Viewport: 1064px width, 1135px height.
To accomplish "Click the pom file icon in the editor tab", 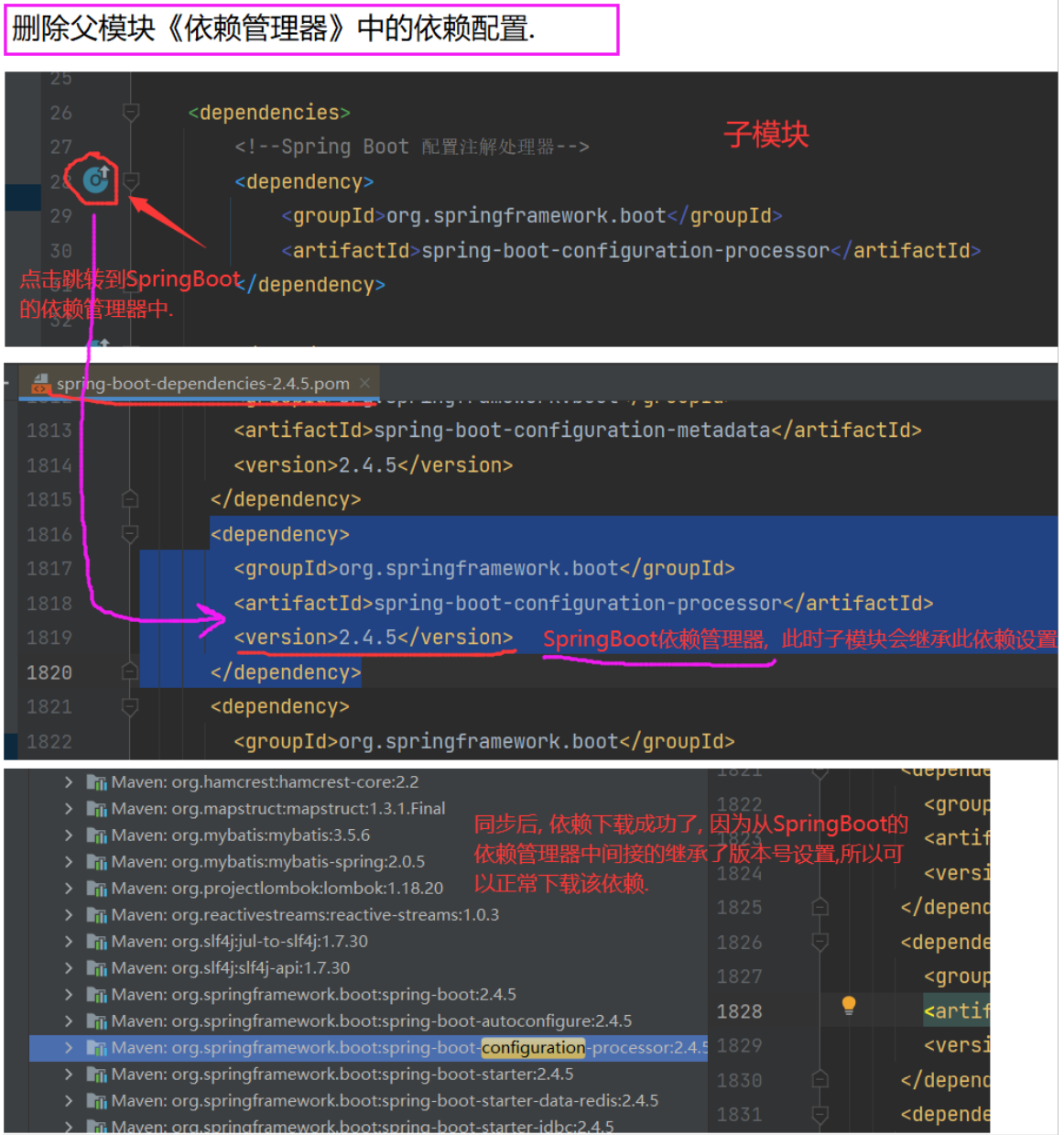I will tap(40, 383).
